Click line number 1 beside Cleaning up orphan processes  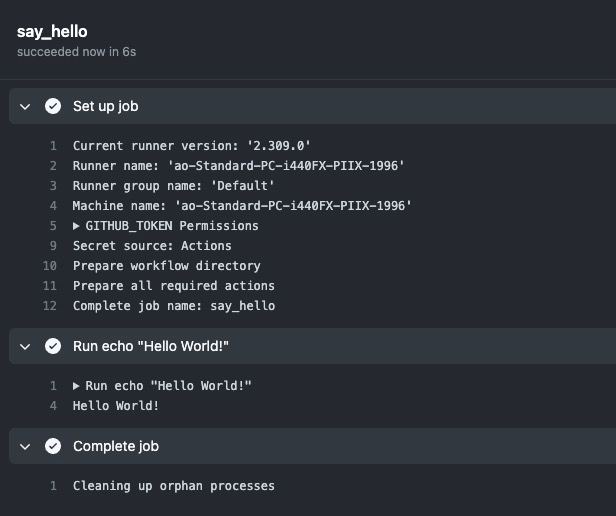tap(53, 486)
